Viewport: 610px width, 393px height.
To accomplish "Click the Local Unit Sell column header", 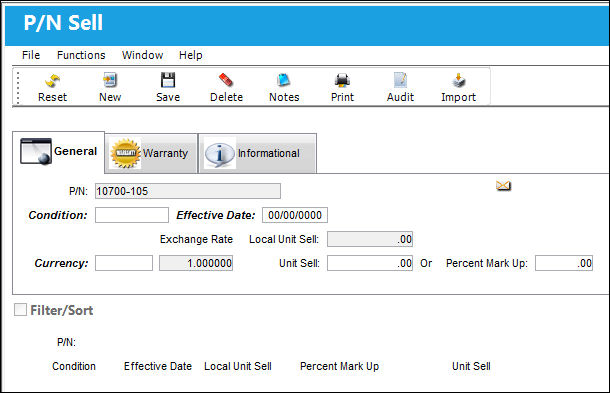I will point(238,366).
